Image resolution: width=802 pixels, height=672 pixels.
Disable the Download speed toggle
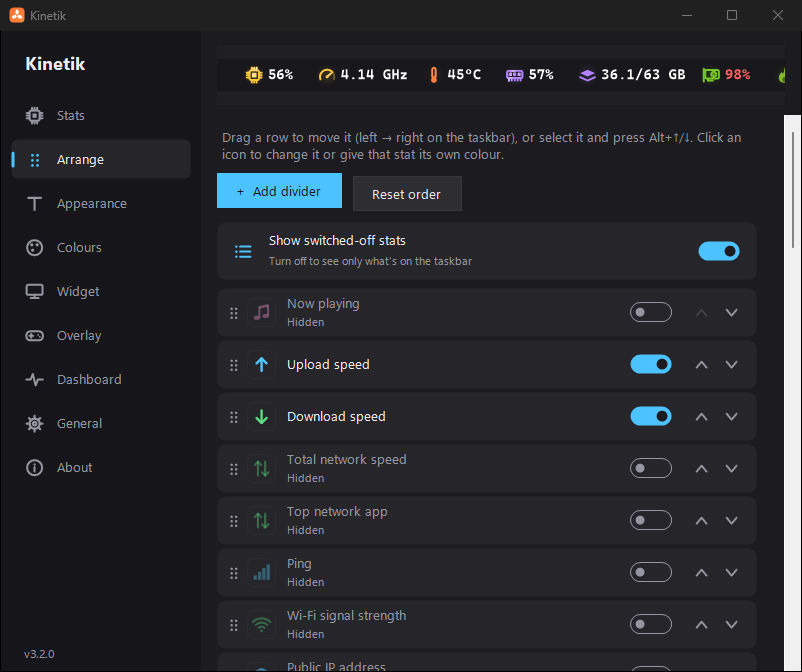pyautogui.click(x=651, y=416)
